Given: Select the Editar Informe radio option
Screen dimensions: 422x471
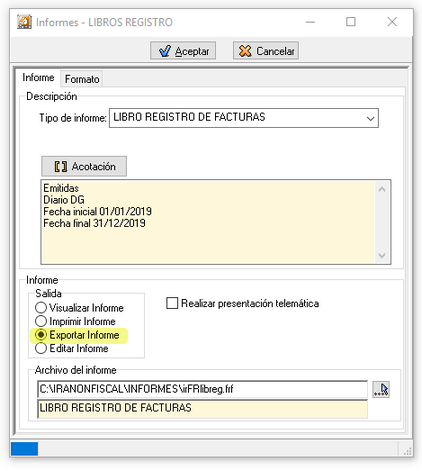Looking at the screenshot, I should tap(72, 348).
